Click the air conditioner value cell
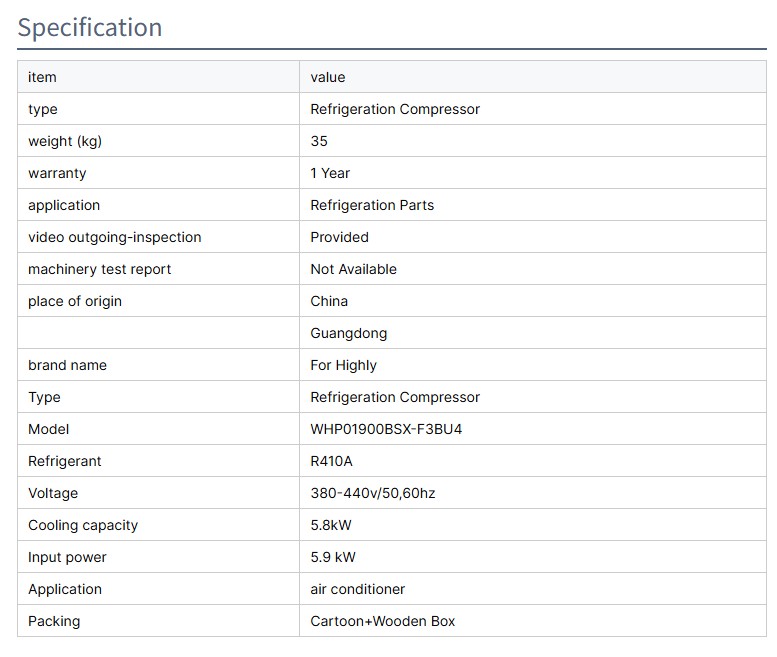Viewport: 777px width, 657px height. click(357, 589)
